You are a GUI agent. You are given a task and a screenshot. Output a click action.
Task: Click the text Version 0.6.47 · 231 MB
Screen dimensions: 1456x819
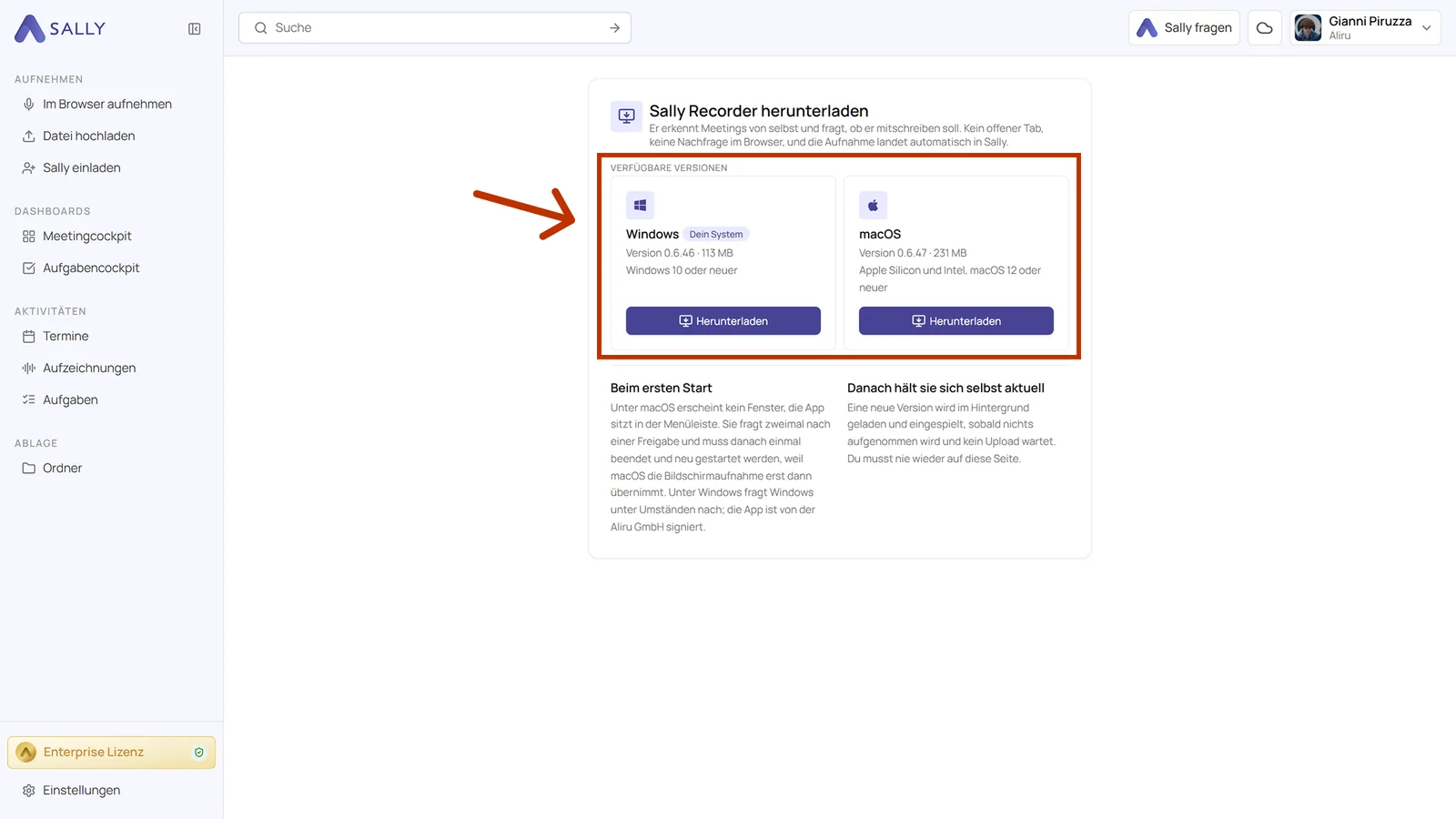(x=913, y=254)
